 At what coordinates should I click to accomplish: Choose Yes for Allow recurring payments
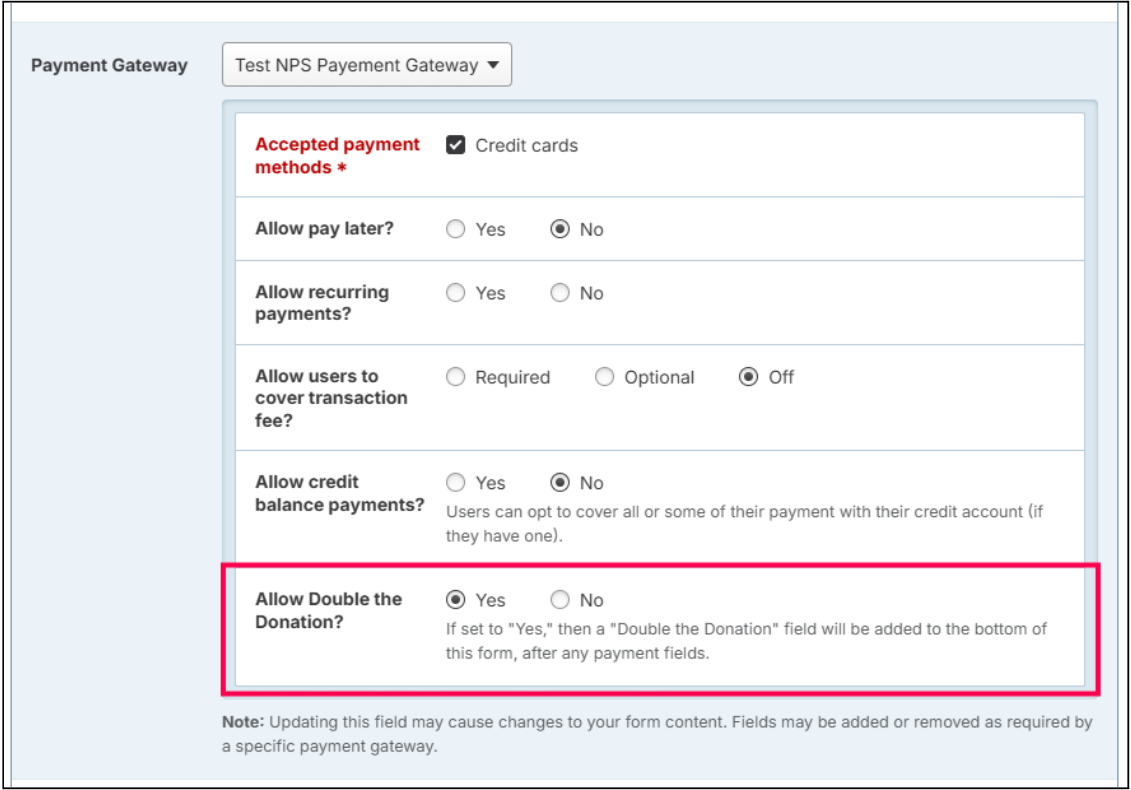456,293
